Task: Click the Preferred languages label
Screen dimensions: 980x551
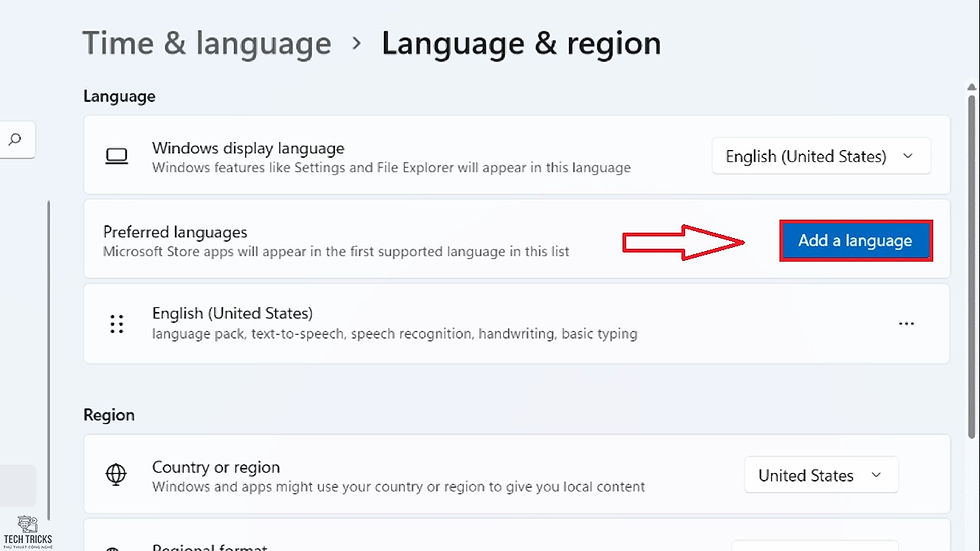Action: pyautogui.click(x=175, y=232)
